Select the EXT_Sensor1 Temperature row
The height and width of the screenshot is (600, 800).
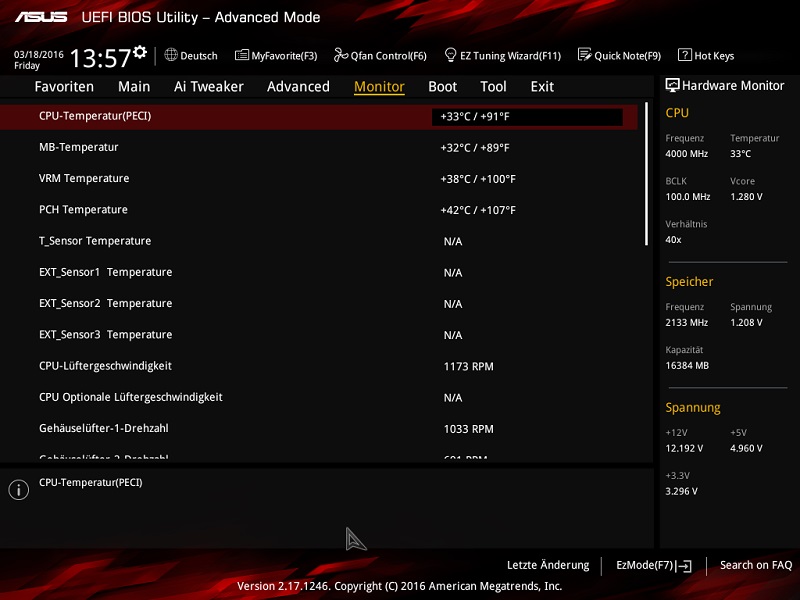(319, 272)
